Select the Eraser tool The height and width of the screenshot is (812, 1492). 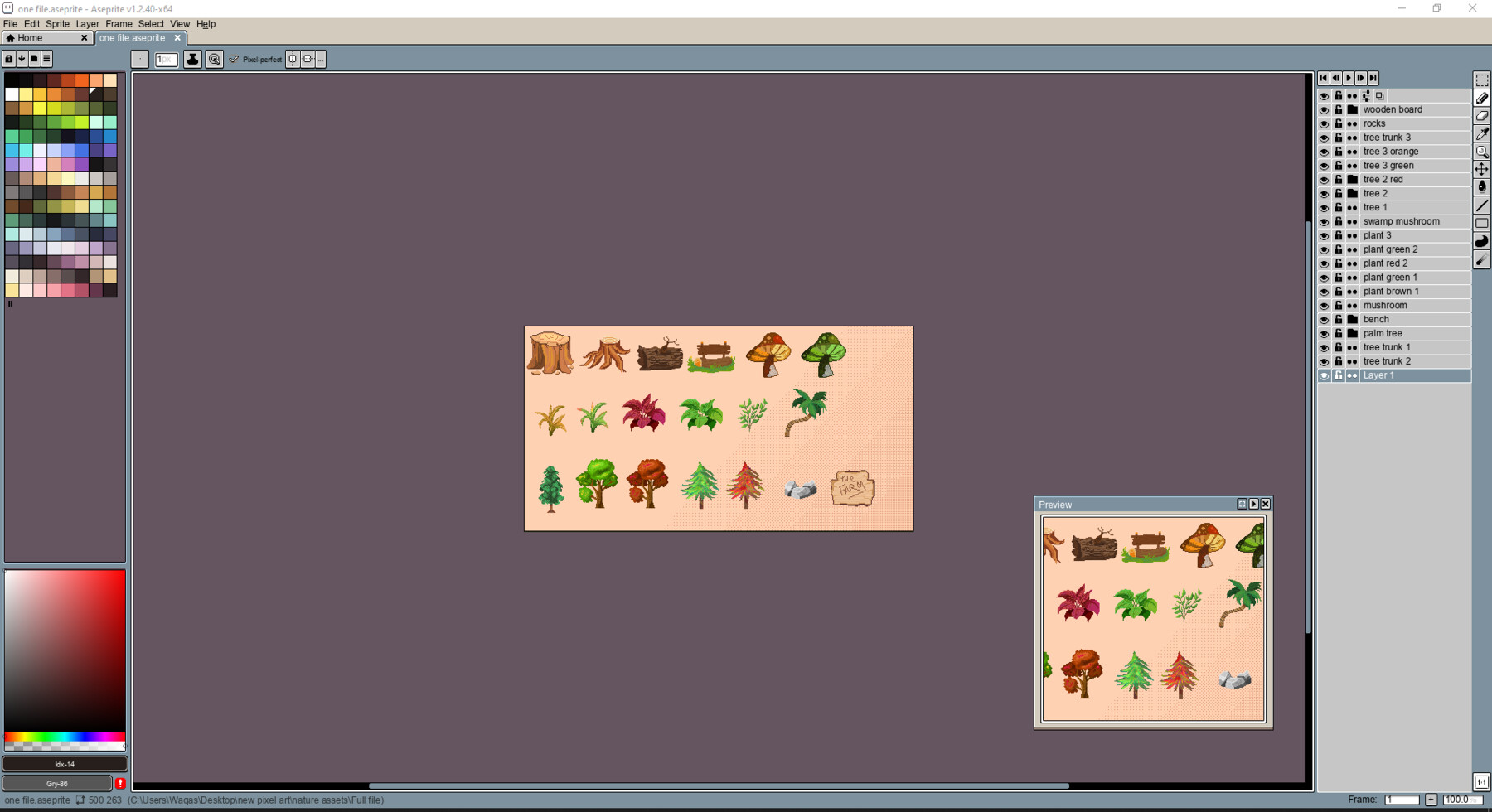point(1483,116)
